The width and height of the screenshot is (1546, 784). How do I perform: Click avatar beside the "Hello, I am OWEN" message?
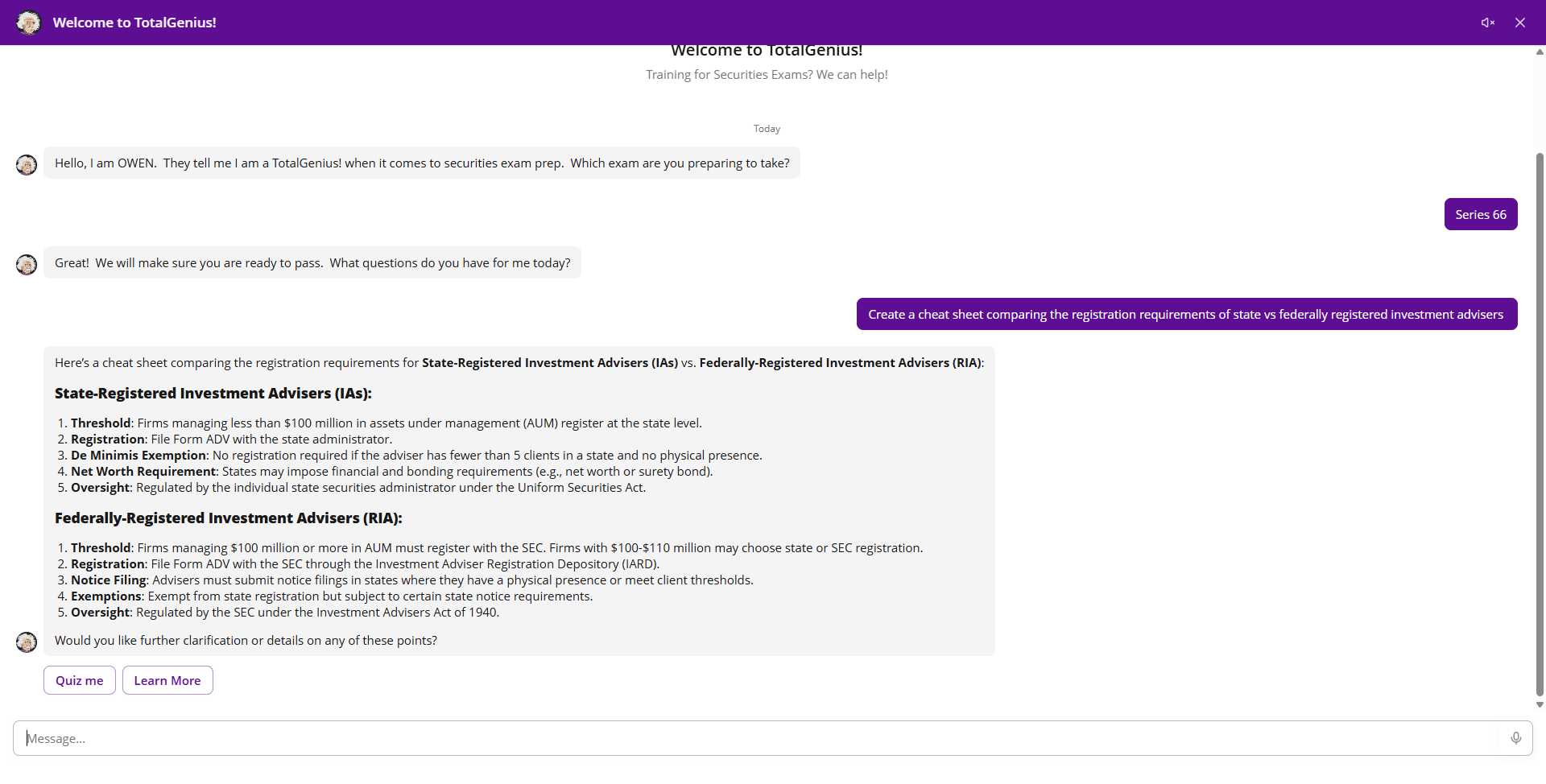(27, 165)
